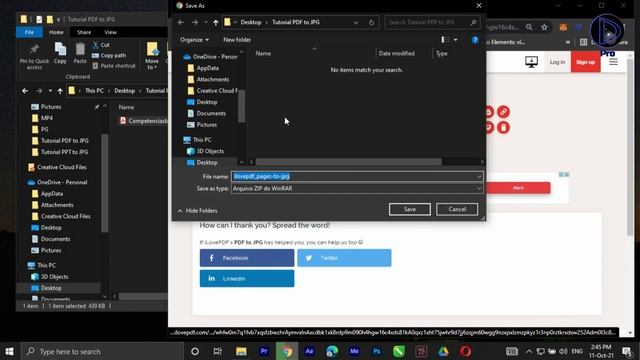
Task: Share on Facebook button
Action: [247, 258]
